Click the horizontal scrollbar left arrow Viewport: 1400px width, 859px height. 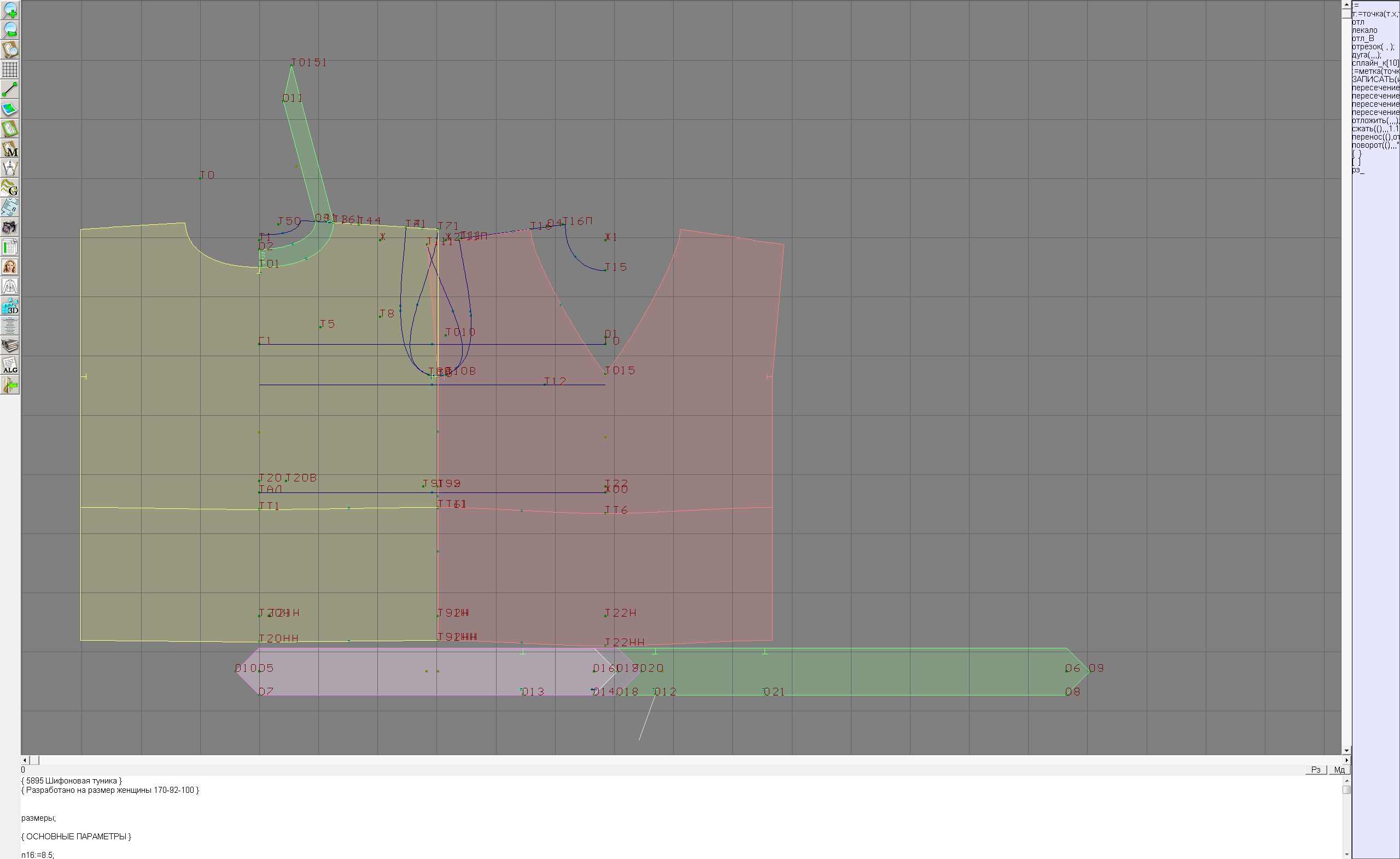pos(25,760)
